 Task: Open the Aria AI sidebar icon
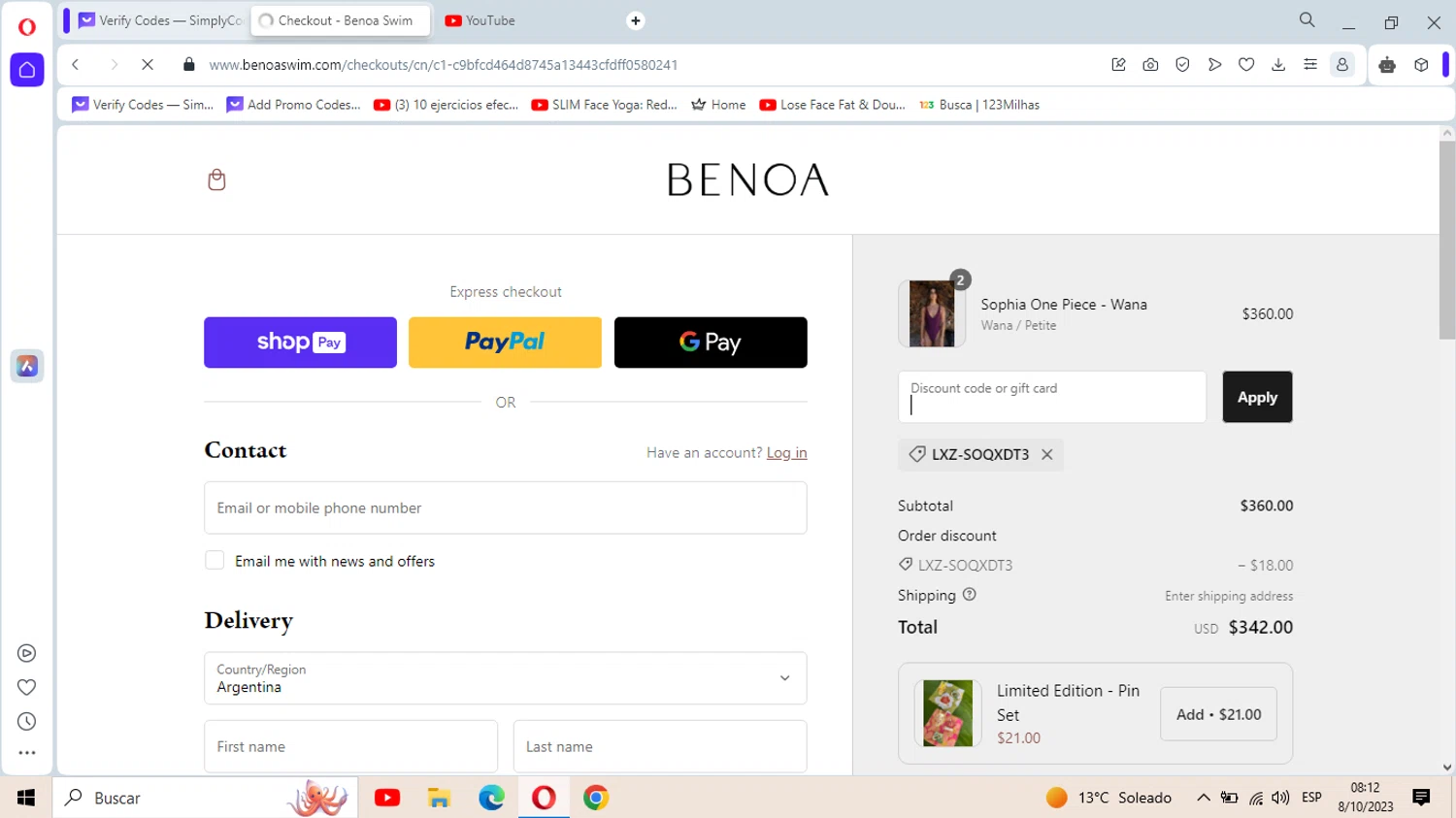pyautogui.click(x=27, y=366)
